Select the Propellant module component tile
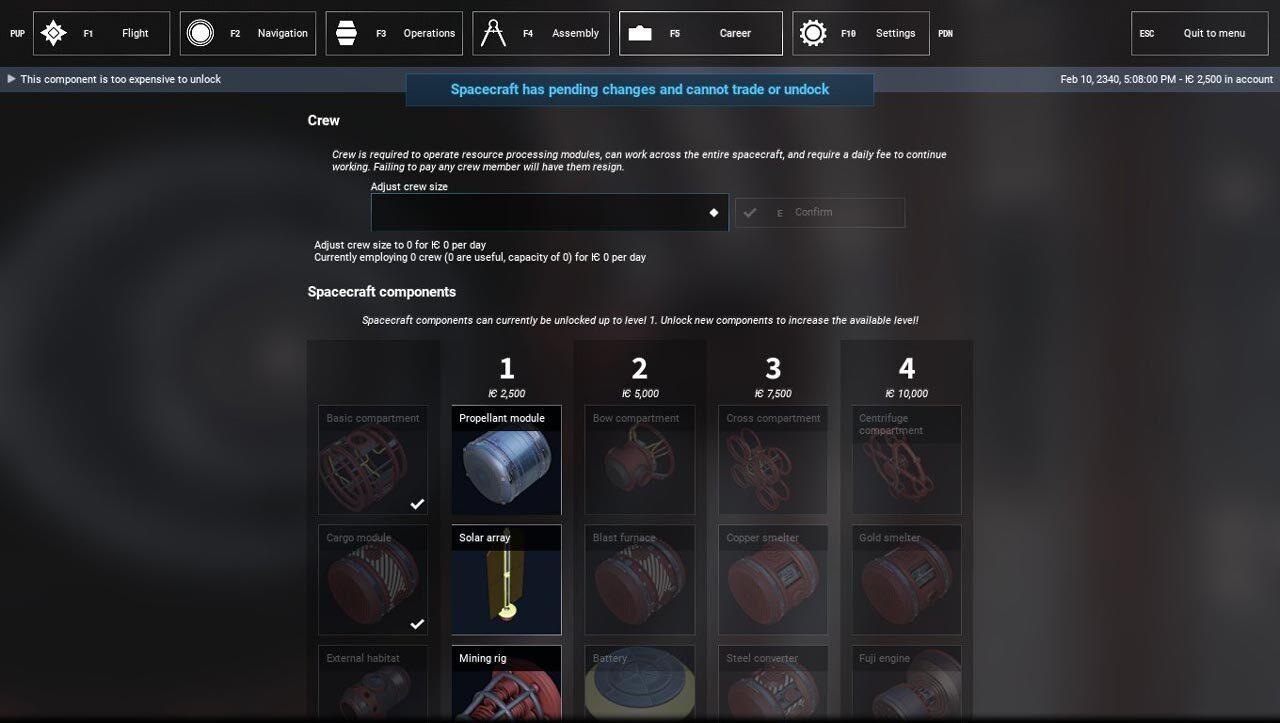 506,460
